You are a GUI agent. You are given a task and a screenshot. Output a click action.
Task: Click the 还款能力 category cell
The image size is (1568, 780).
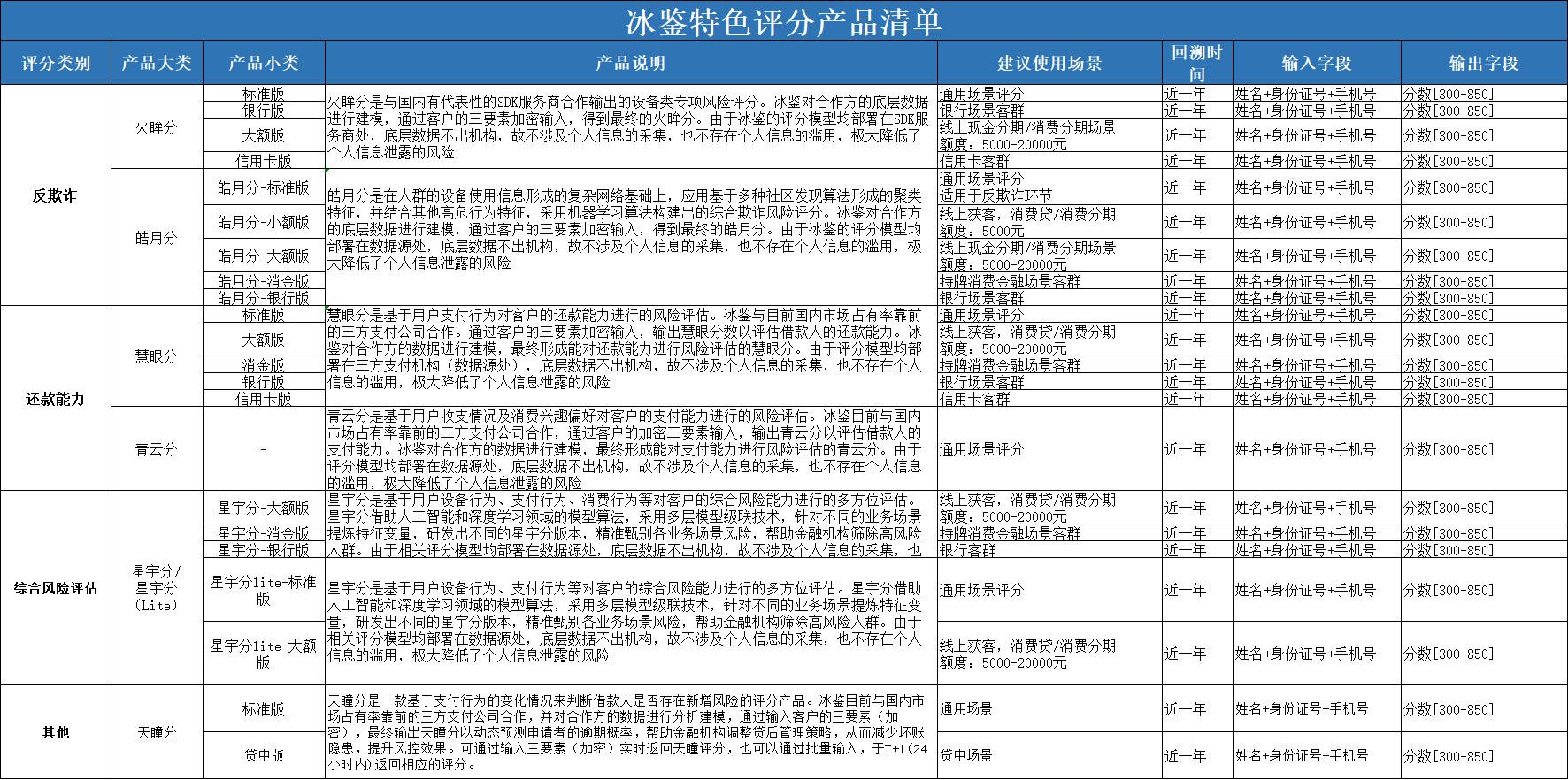click(56, 399)
